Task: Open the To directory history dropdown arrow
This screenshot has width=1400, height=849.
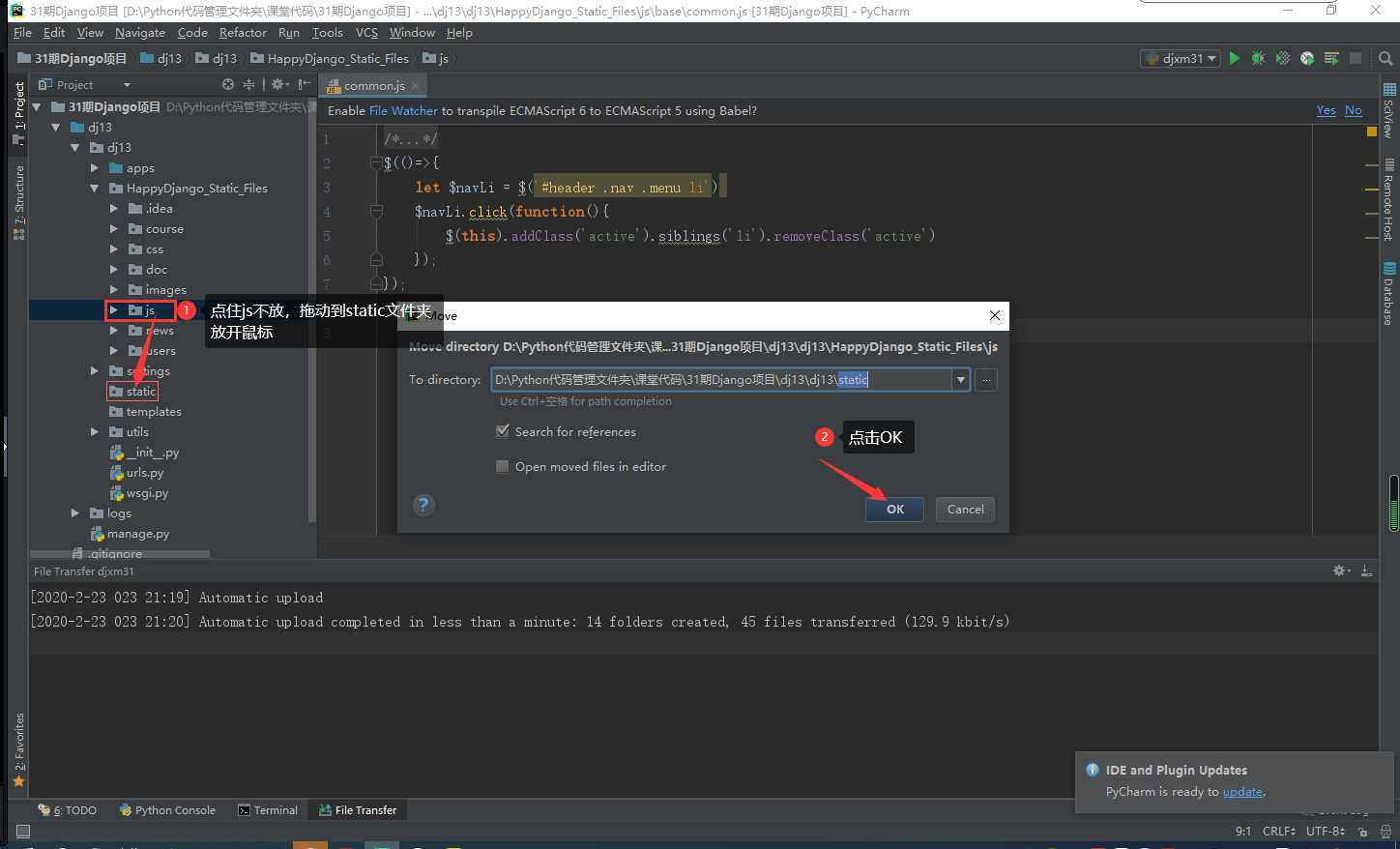Action: 961,380
